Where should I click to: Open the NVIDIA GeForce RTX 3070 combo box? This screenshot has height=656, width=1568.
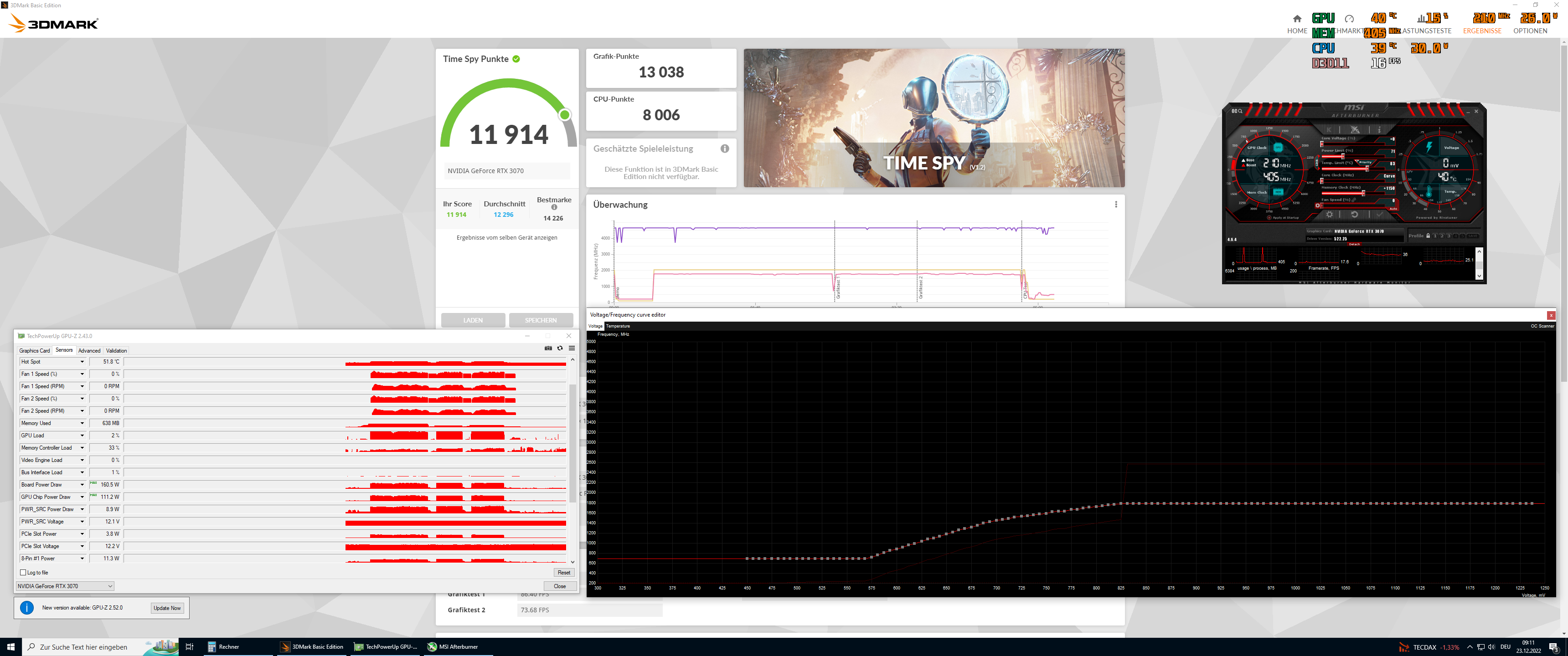tap(65, 586)
